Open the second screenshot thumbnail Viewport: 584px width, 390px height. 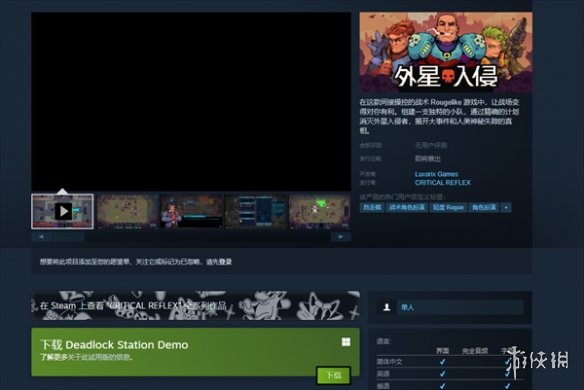pos(127,212)
